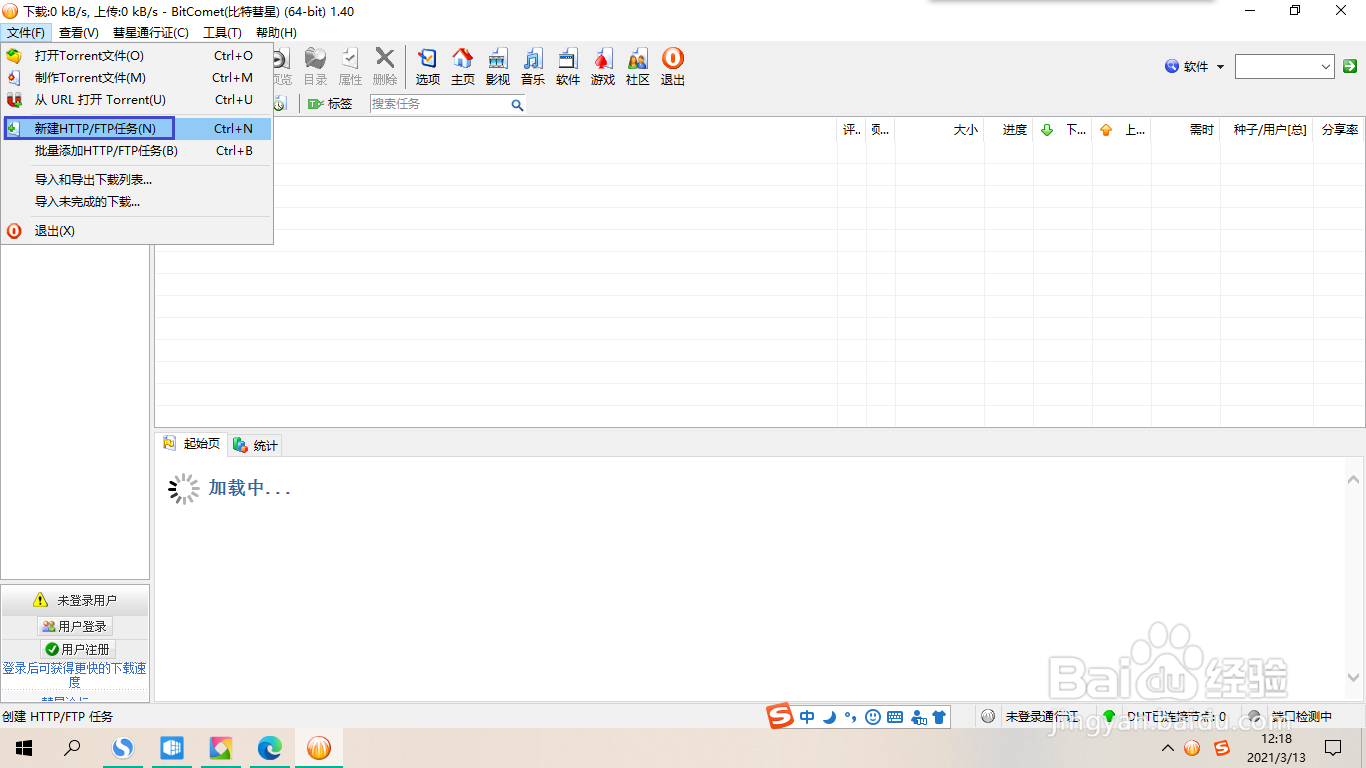
Task: Open the 游戏 games icon
Action: click(x=603, y=67)
